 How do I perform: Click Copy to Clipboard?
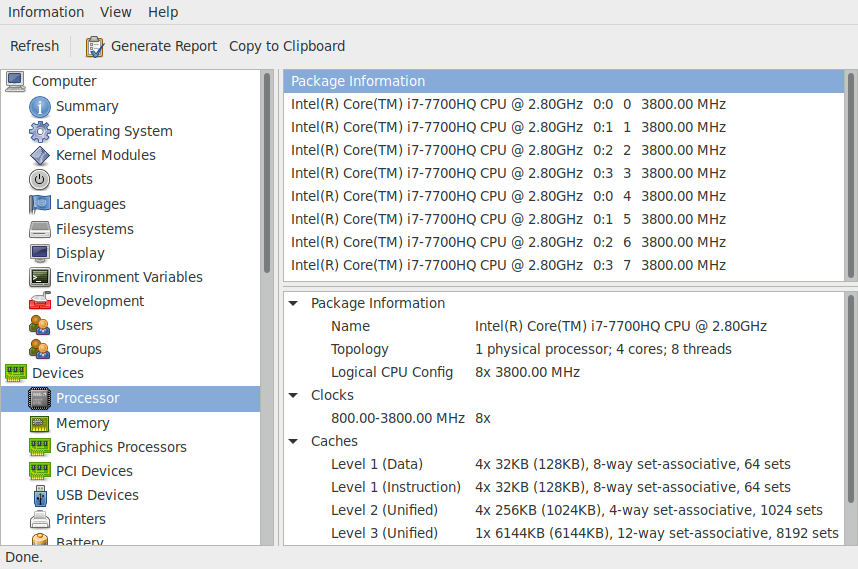coord(287,46)
